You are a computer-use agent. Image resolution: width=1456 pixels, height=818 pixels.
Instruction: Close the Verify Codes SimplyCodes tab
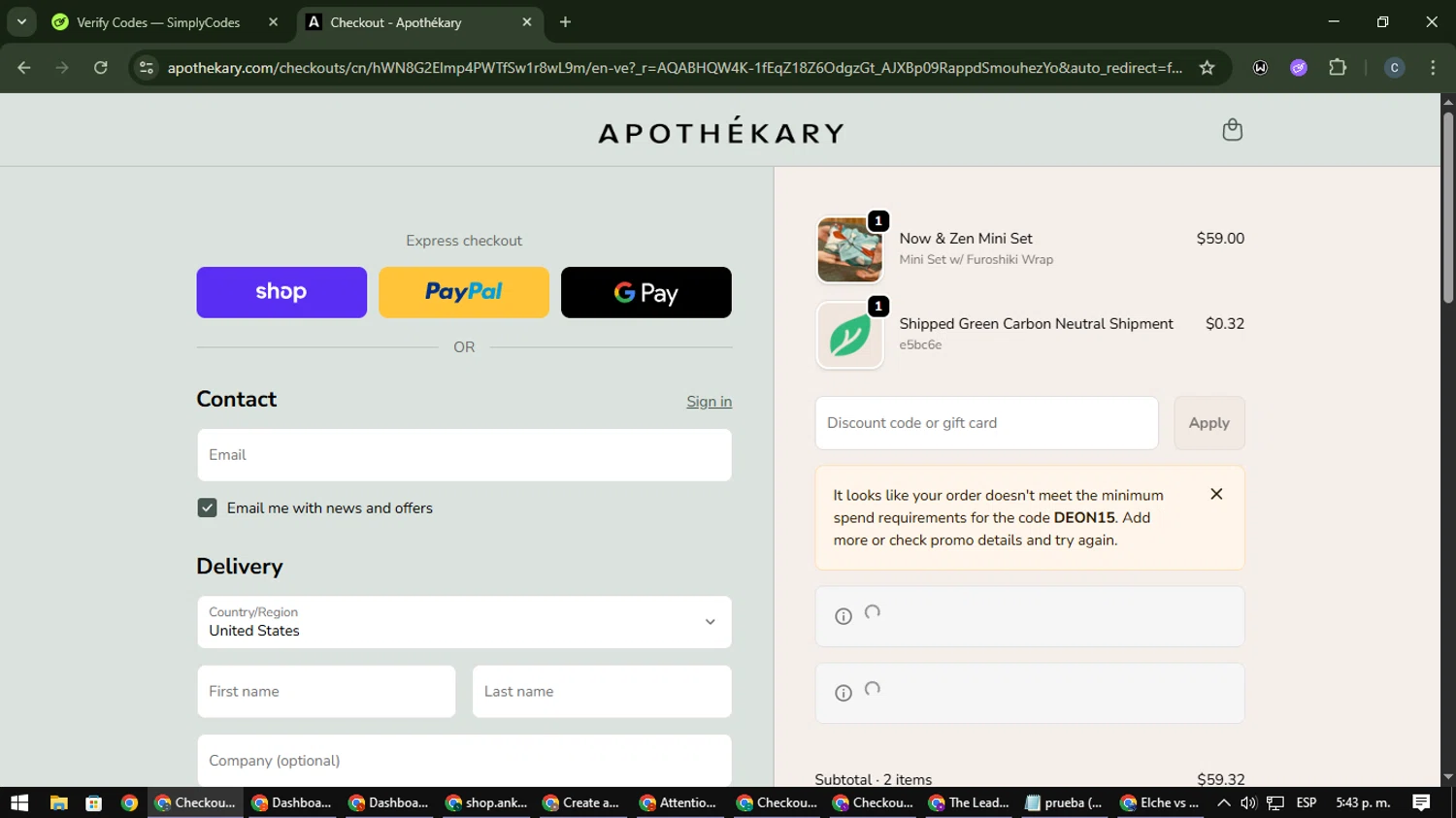click(273, 22)
